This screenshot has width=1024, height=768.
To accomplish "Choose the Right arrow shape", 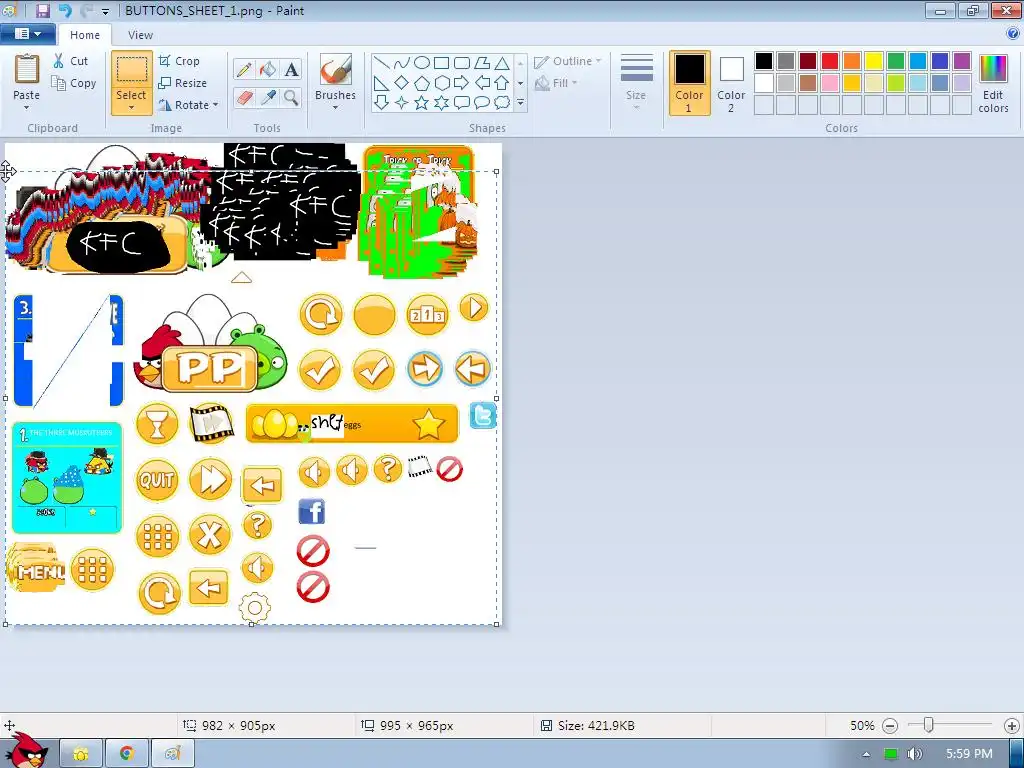I will tap(462, 83).
